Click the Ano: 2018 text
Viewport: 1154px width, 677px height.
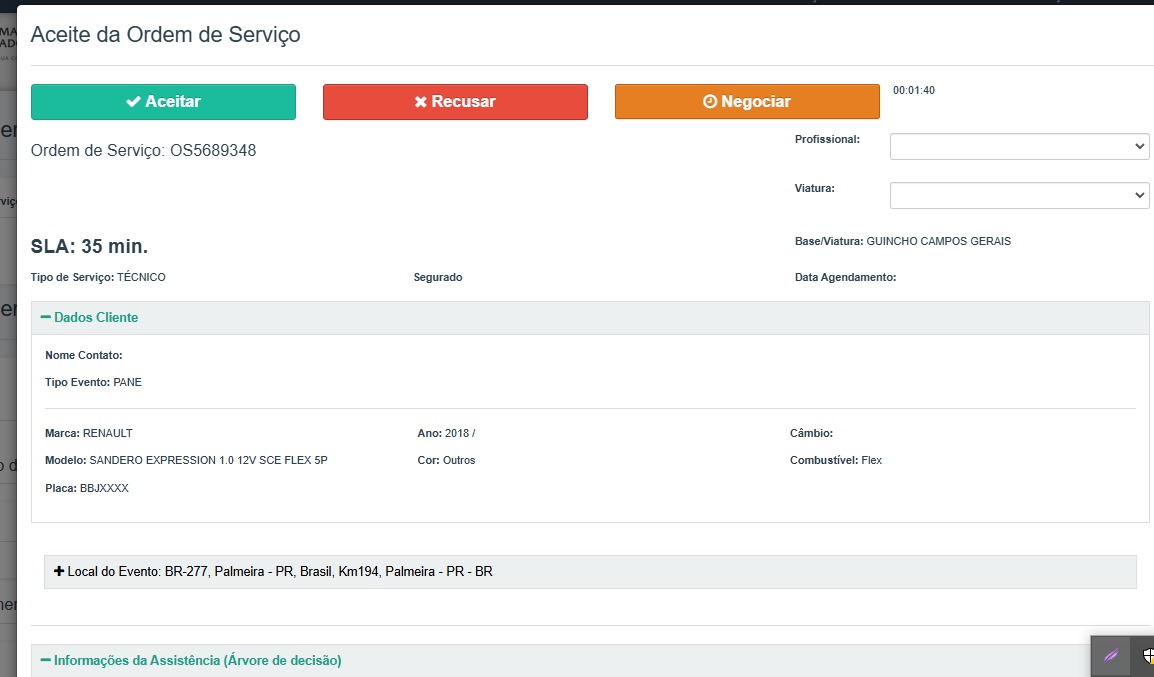pyautogui.click(x=446, y=433)
